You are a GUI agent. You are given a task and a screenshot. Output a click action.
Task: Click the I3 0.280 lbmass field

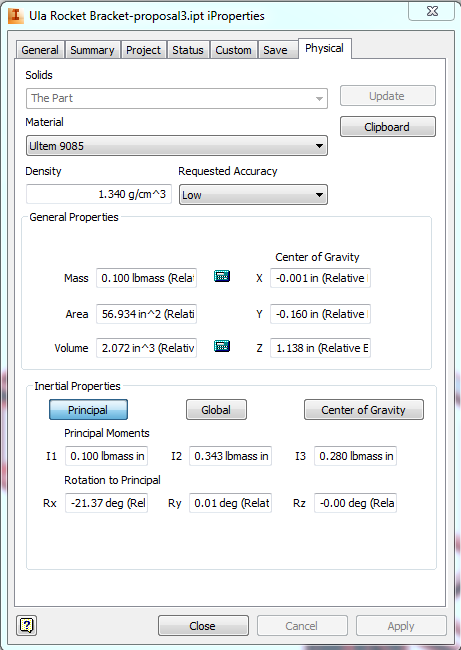coord(355,456)
